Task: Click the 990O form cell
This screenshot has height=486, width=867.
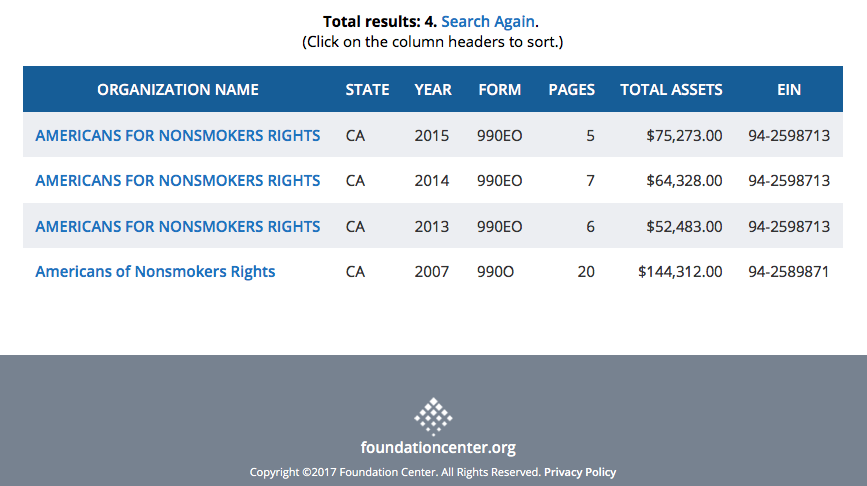Action: [x=496, y=271]
